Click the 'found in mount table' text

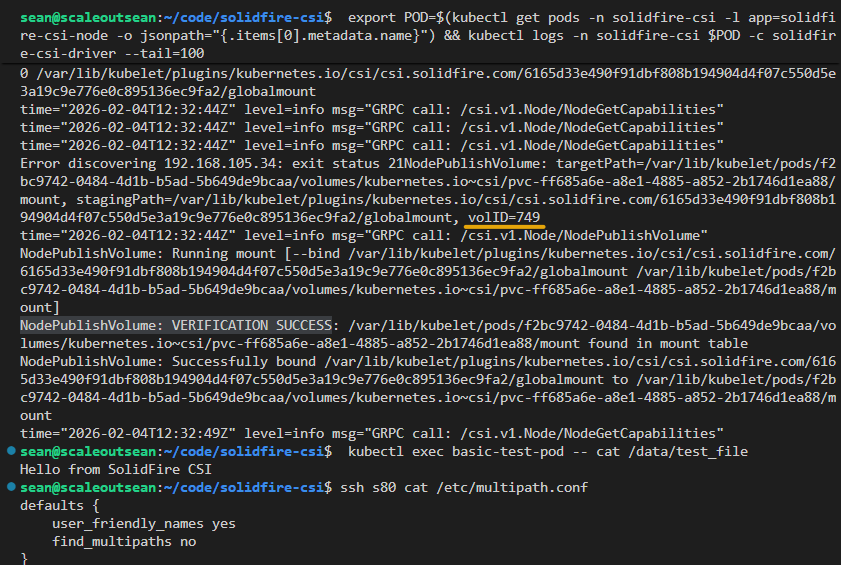[668, 343]
